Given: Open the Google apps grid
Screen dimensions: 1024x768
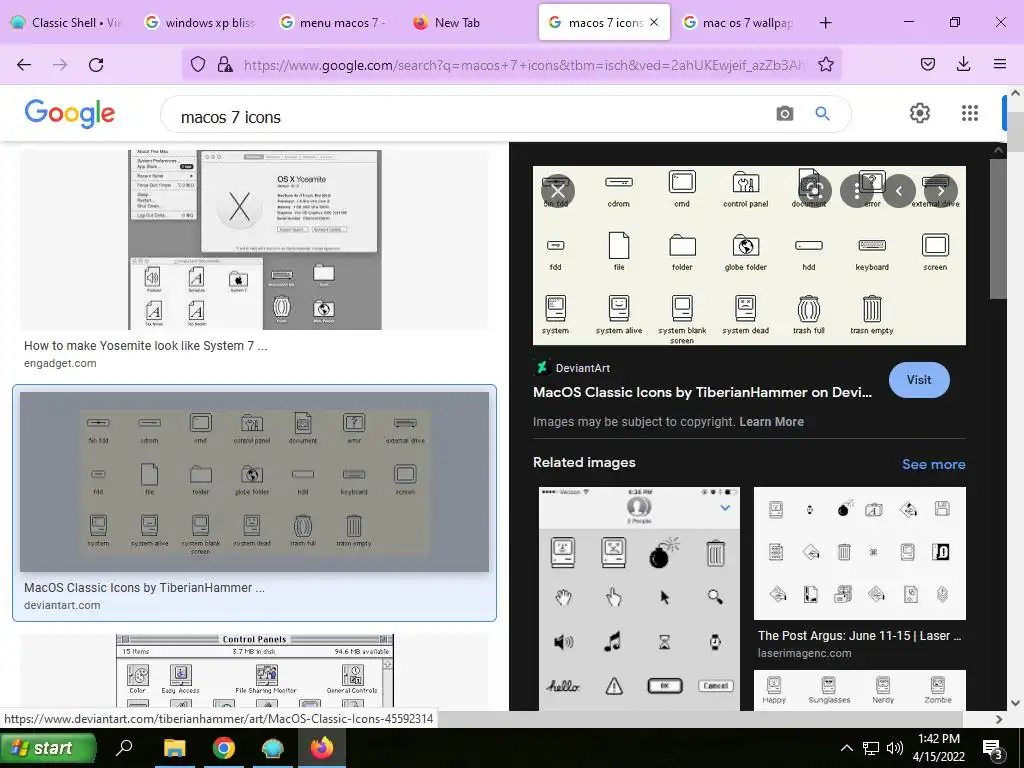Looking at the screenshot, I should tap(970, 113).
